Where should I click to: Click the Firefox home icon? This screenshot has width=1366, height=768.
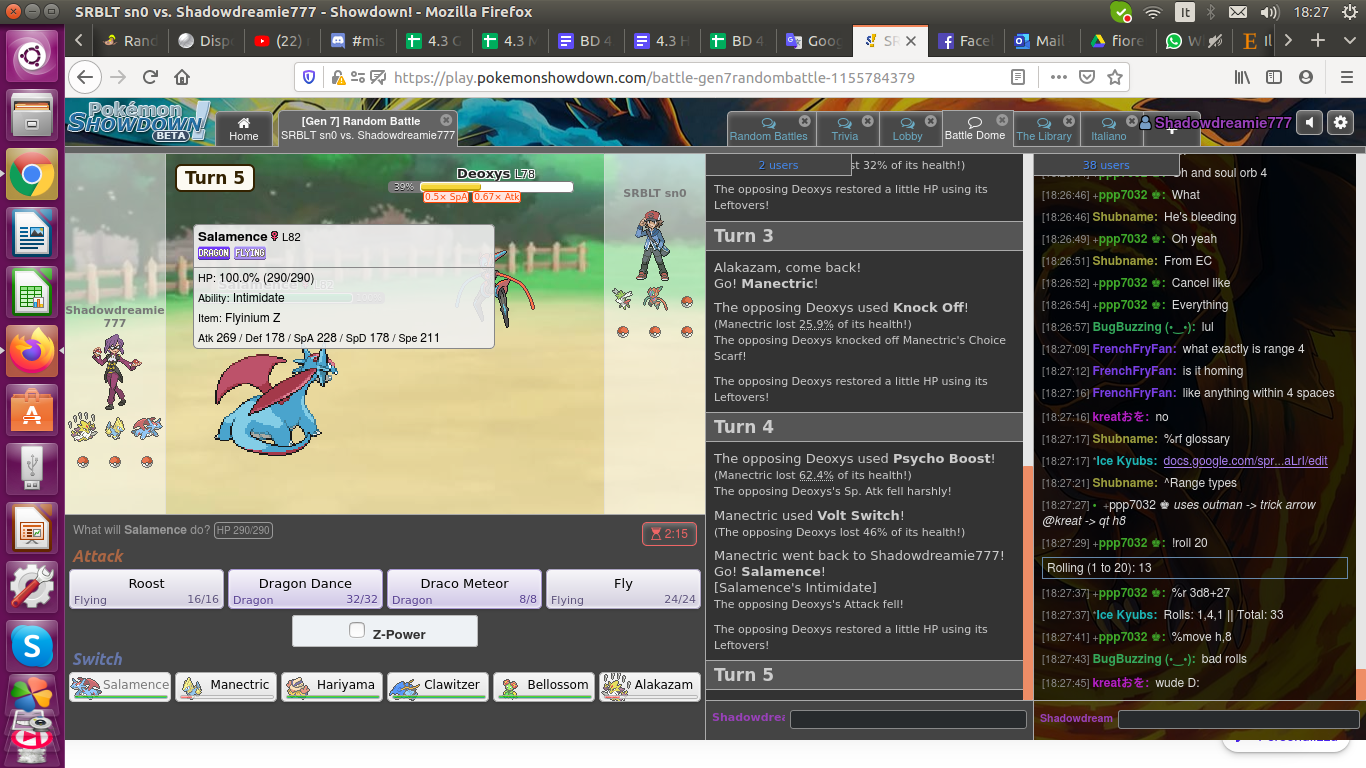182,77
